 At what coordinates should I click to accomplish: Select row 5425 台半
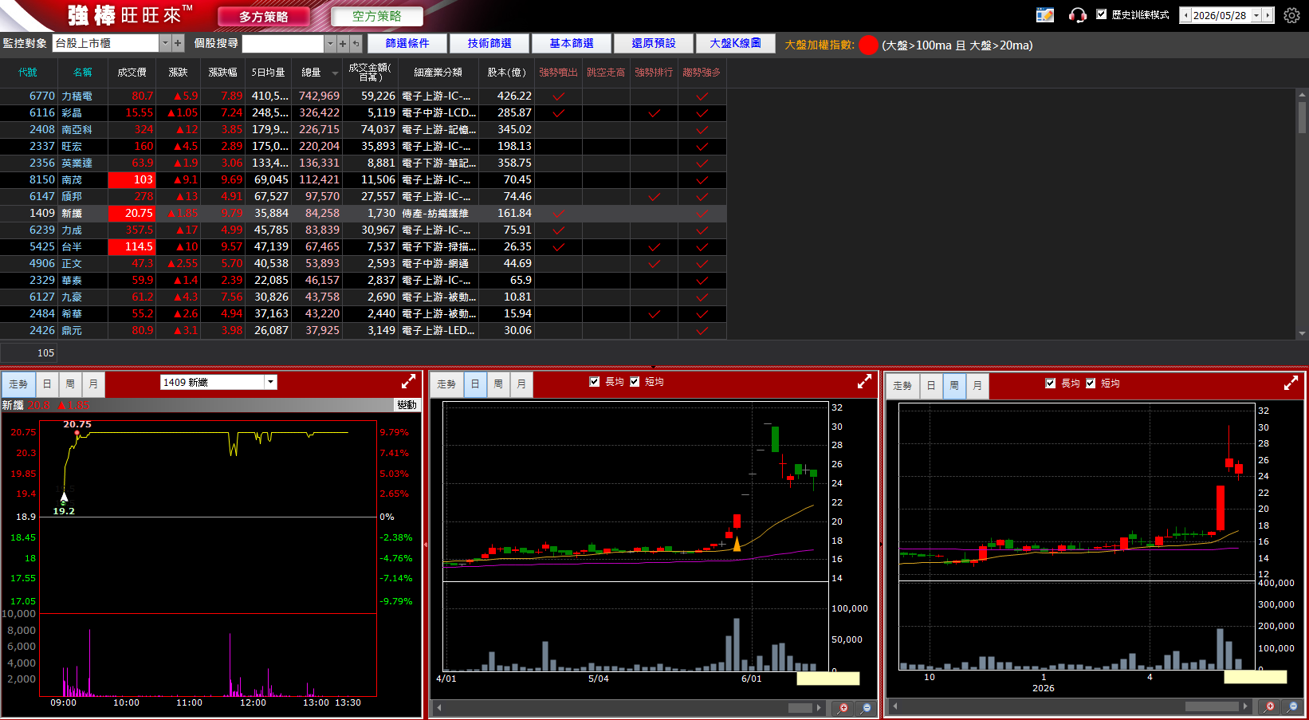[363, 247]
